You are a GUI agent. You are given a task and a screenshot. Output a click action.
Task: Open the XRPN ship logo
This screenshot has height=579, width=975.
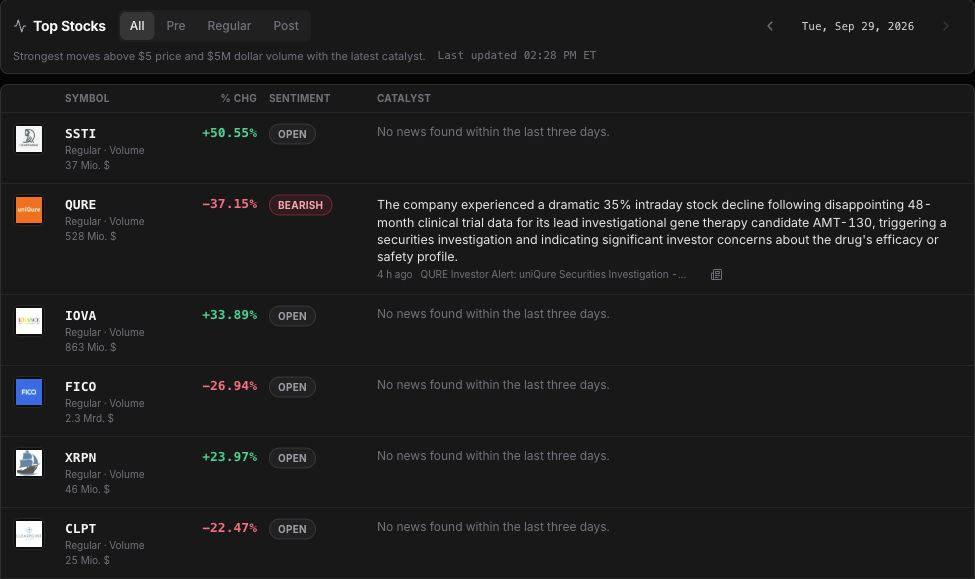coord(29,463)
